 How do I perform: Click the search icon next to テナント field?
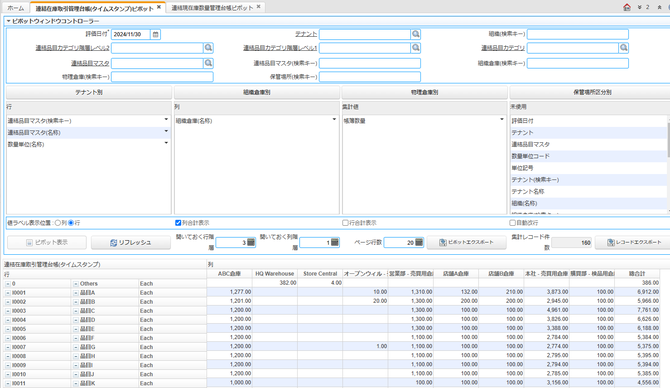point(415,34)
